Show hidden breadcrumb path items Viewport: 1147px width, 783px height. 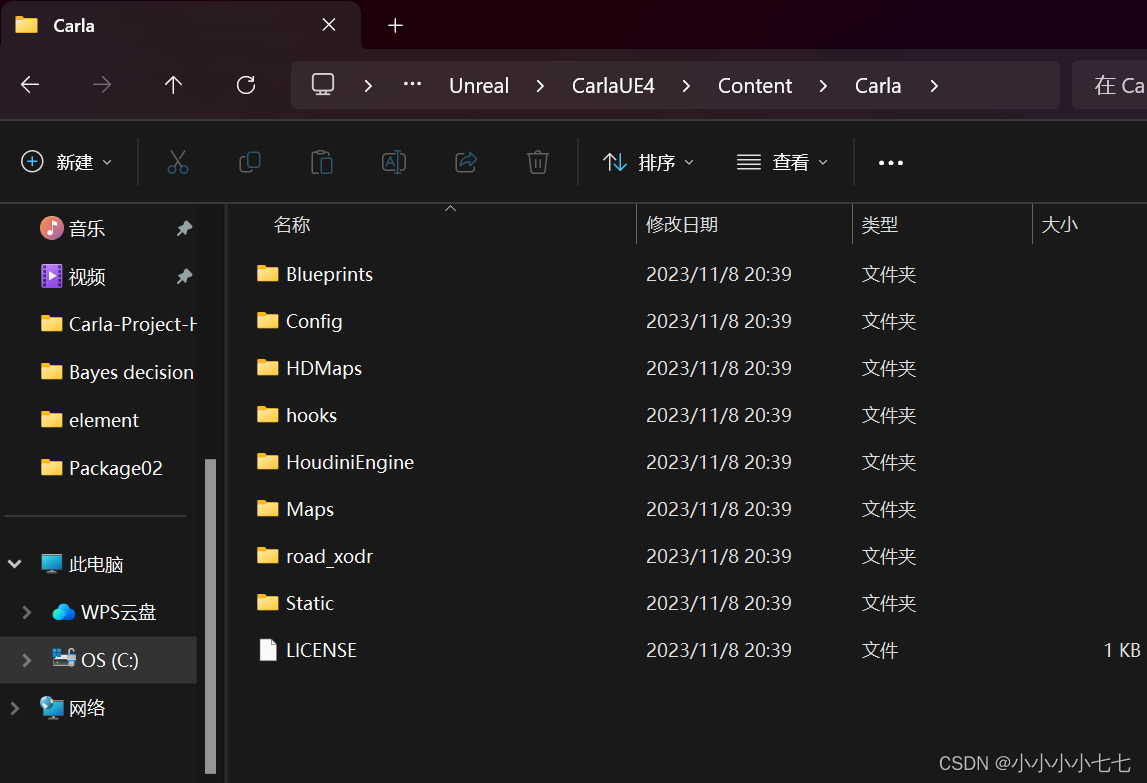[x=413, y=84]
